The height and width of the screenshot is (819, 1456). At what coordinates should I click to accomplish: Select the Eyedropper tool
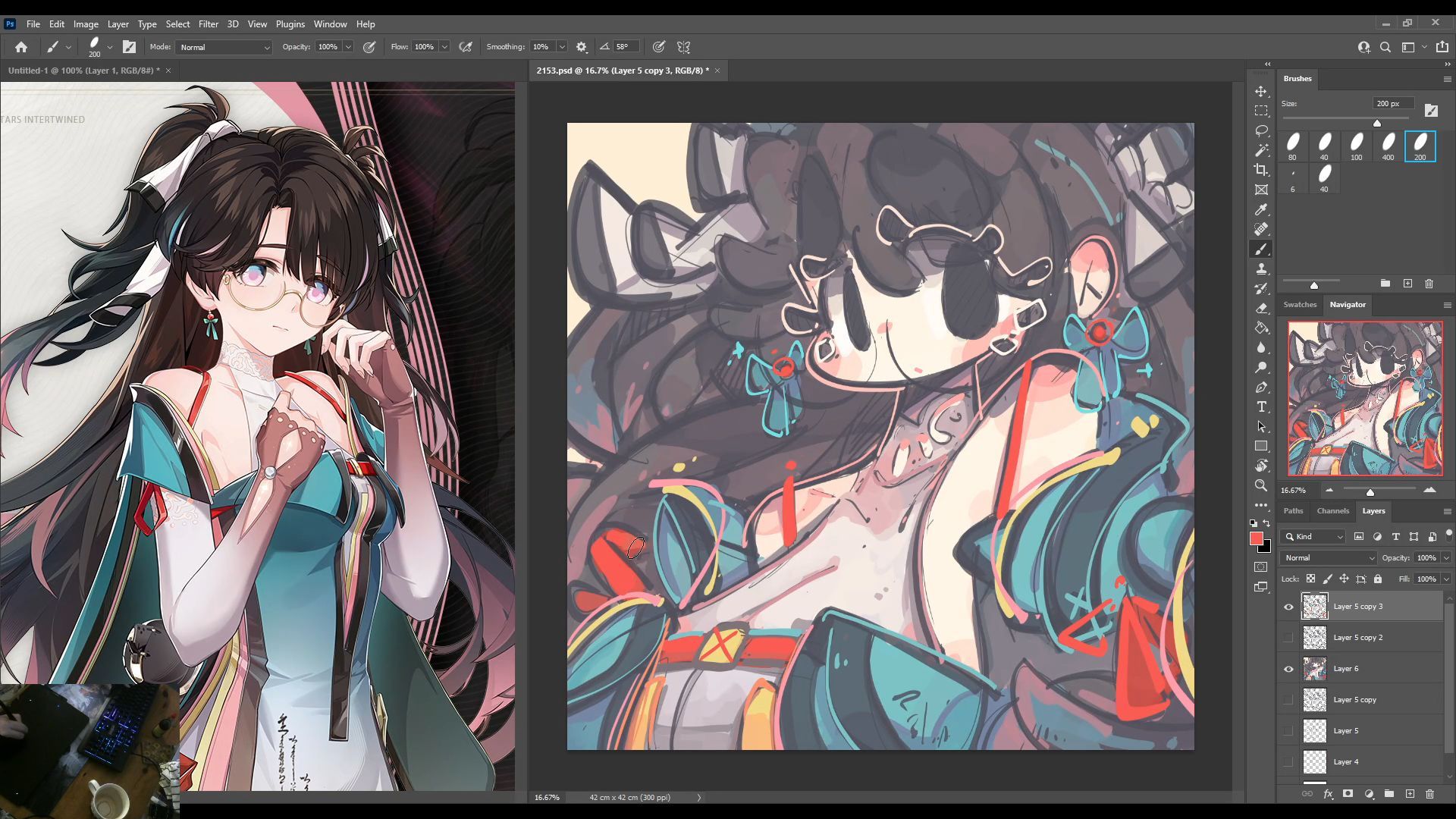(1261, 209)
